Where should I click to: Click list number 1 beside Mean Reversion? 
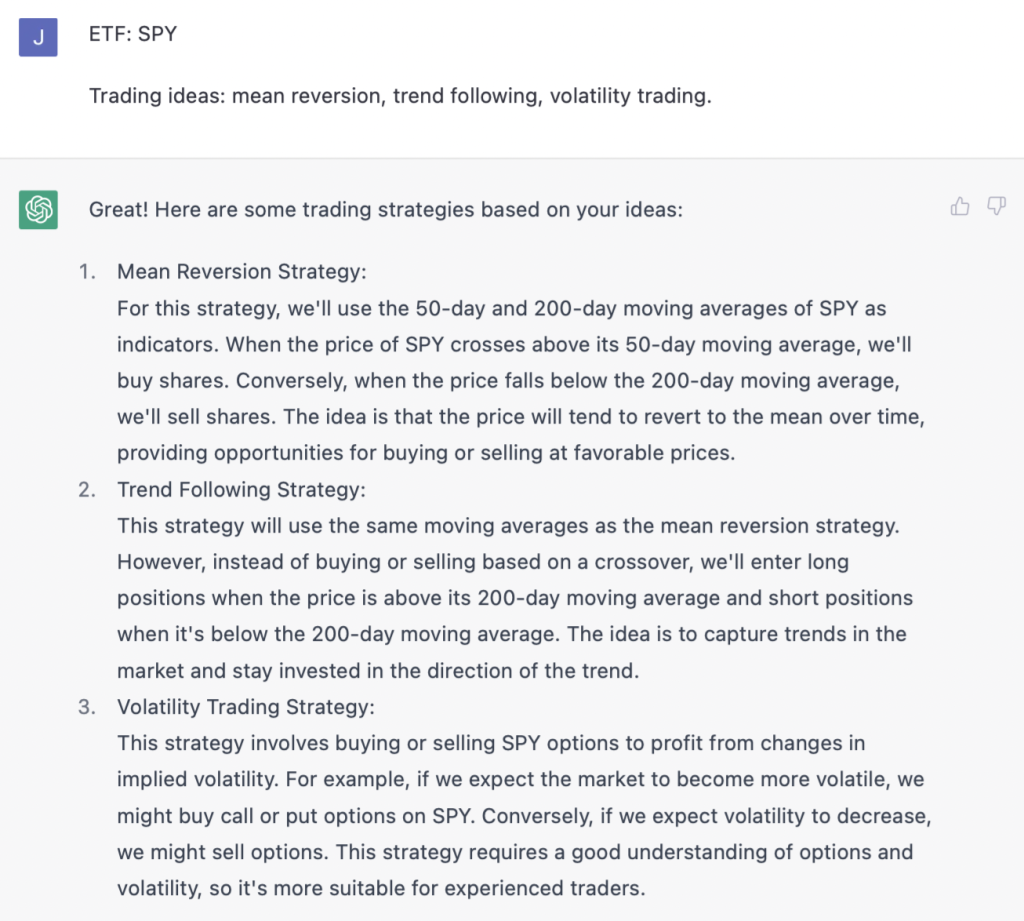88,272
